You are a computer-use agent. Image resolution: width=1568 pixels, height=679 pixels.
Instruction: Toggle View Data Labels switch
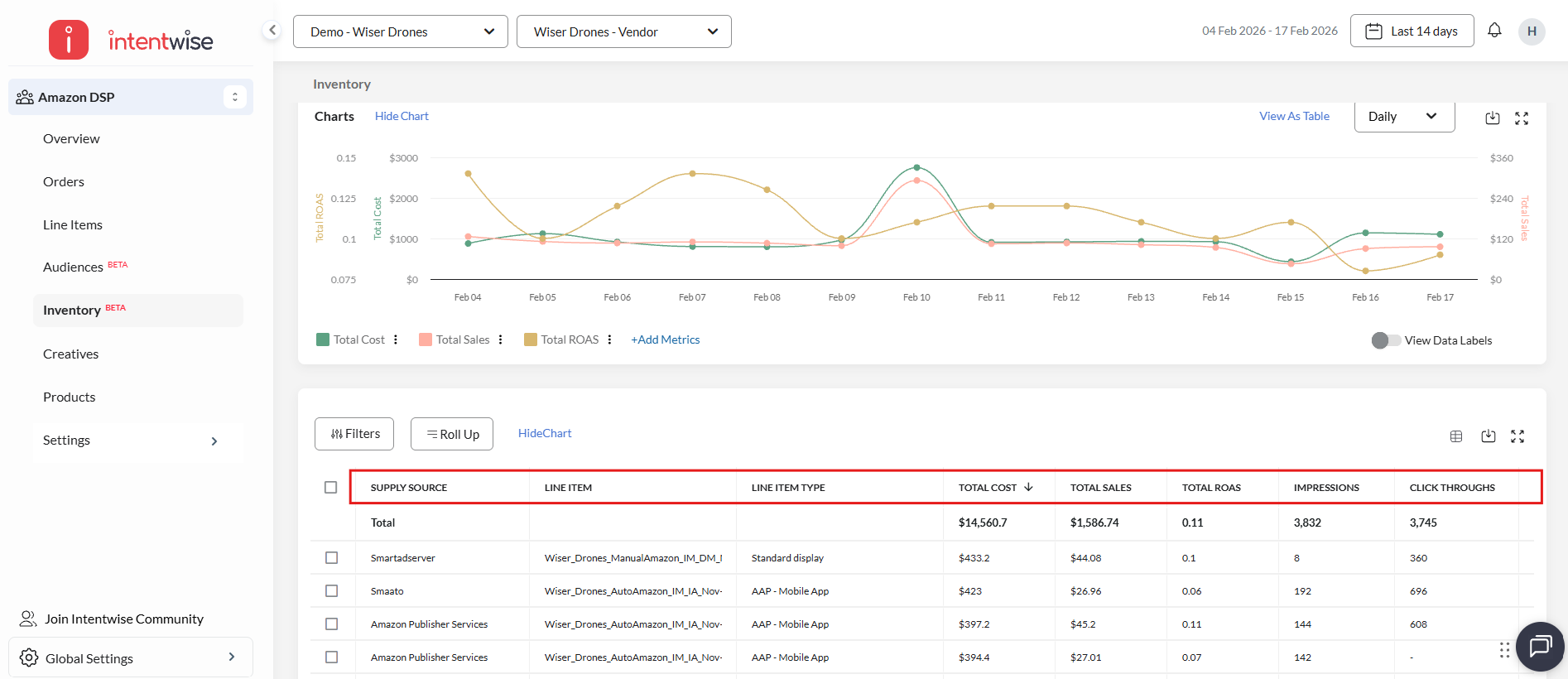(x=1385, y=340)
